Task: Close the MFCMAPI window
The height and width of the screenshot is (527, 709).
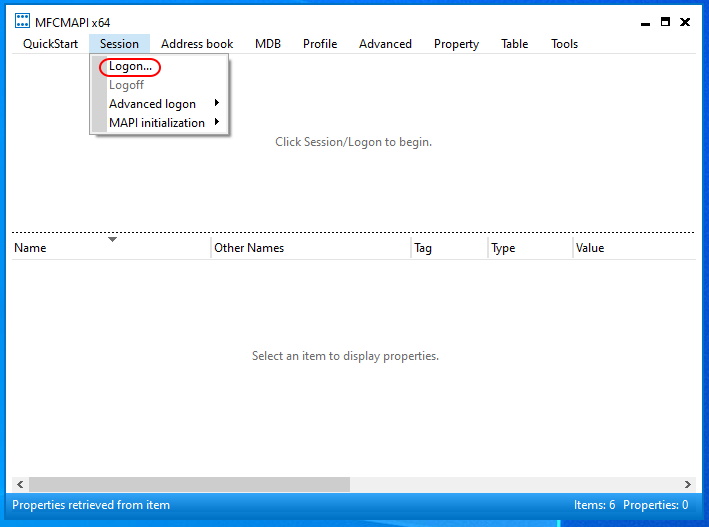Action: coord(685,22)
